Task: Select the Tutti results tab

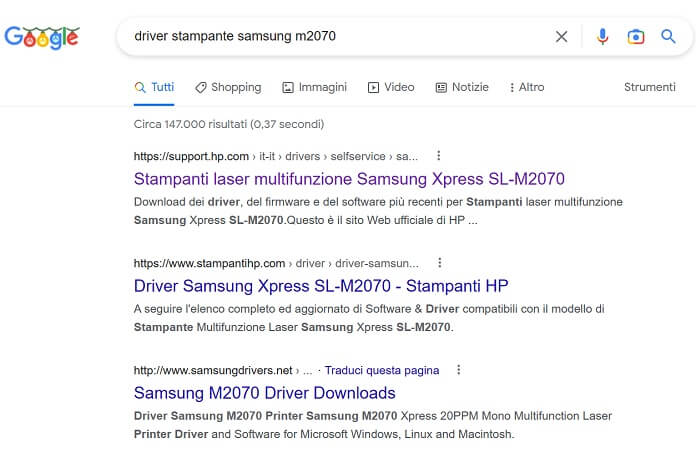Action: [154, 87]
